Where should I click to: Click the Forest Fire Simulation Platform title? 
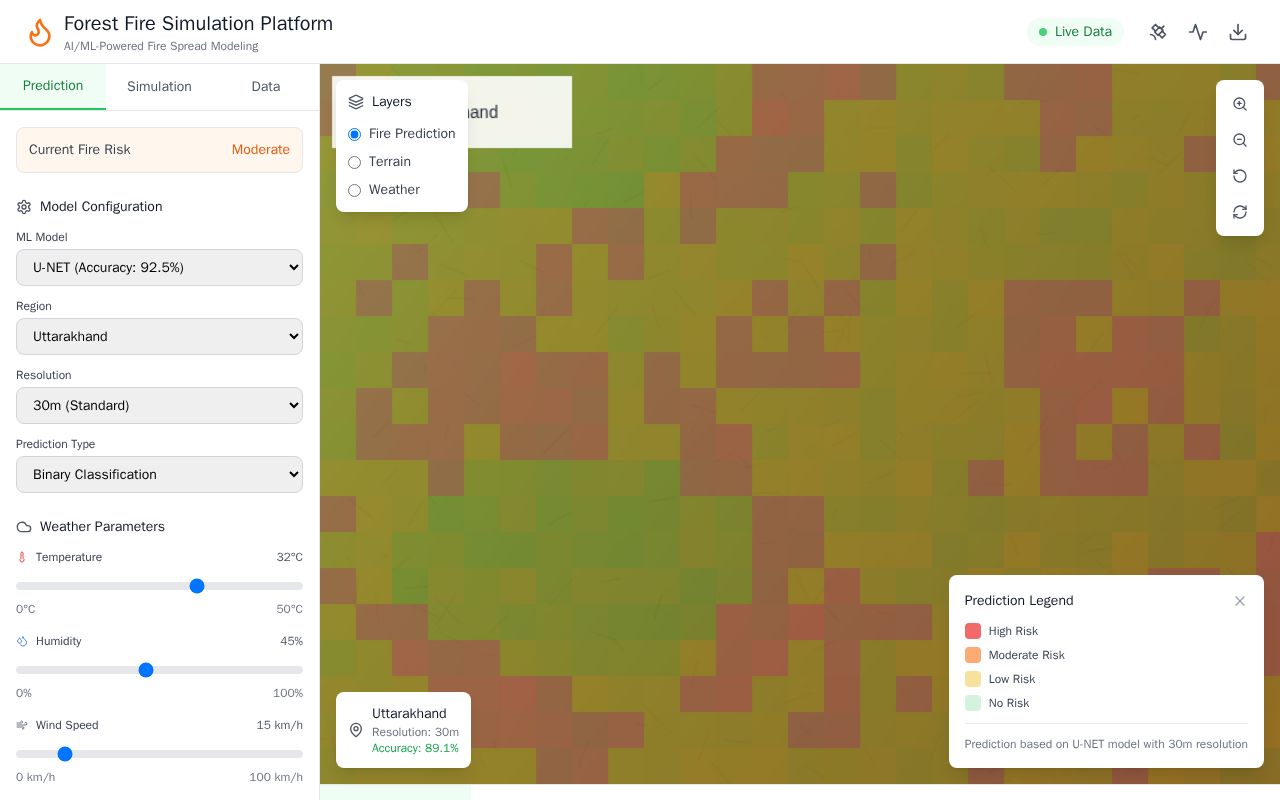point(198,24)
